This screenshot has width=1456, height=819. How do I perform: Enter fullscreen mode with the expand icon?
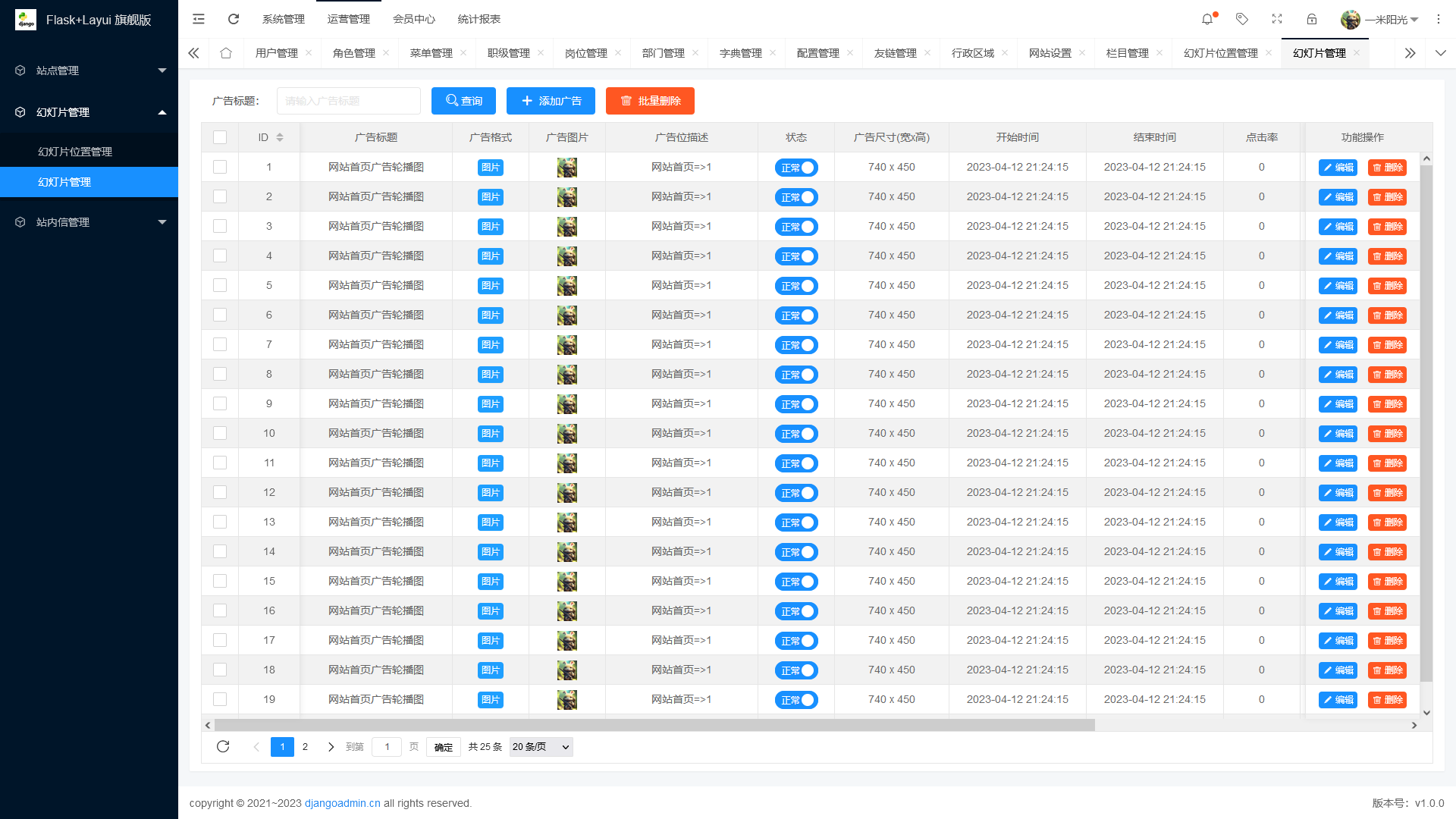click(1277, 19)
